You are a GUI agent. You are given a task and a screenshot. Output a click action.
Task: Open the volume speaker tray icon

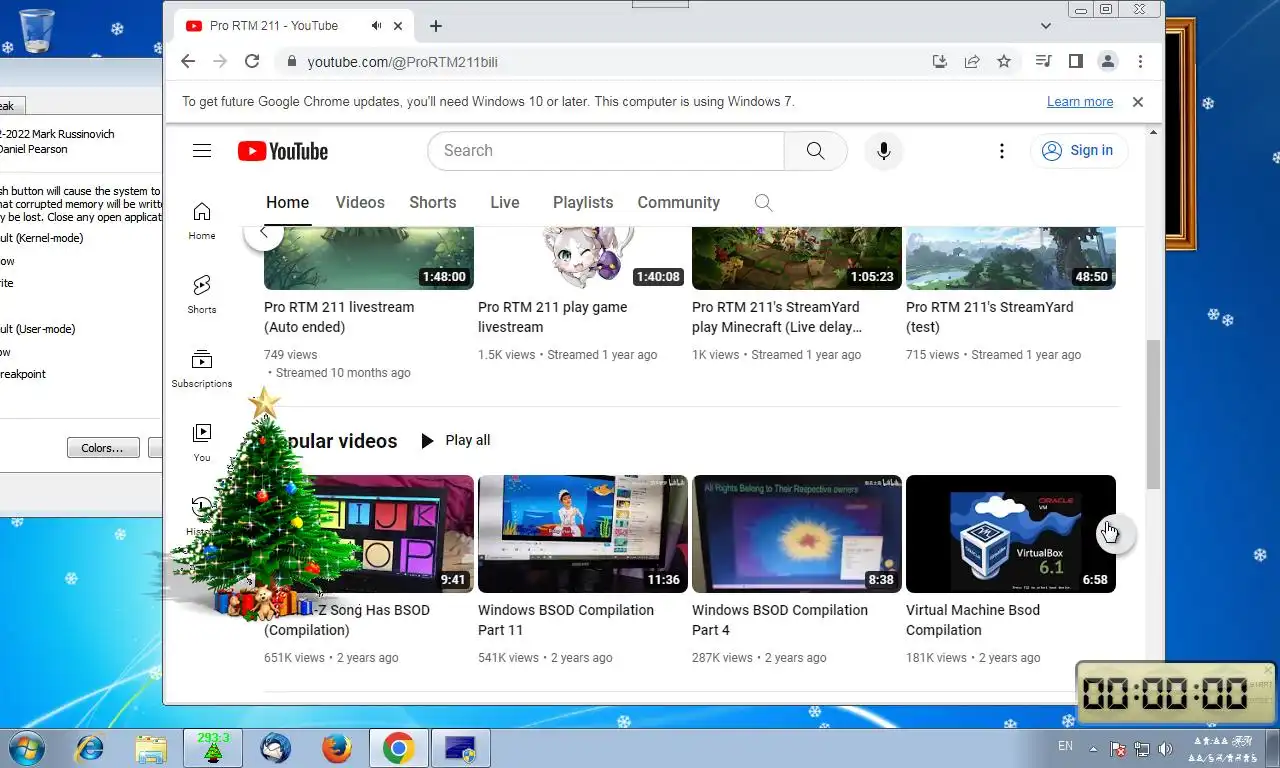pos(1165,748)
